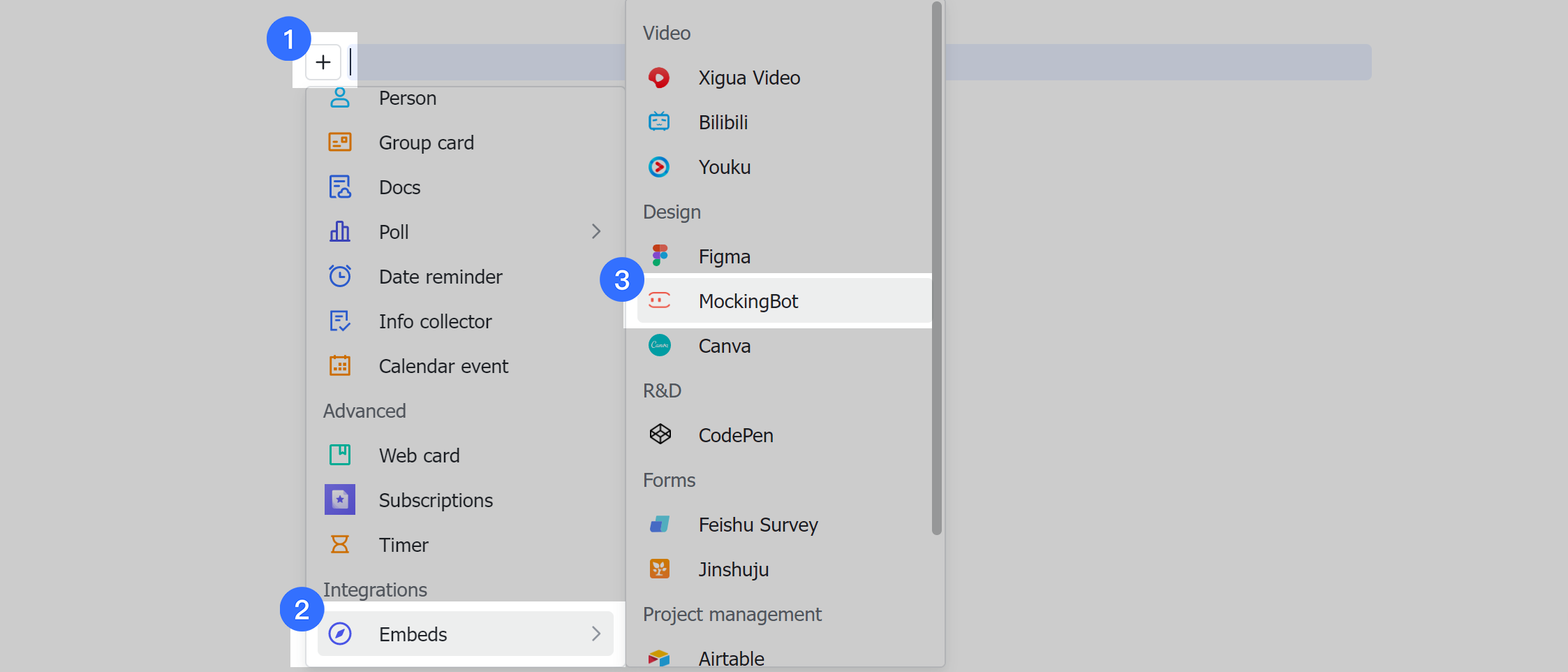The height and width of the screenshot is (672, 1568).
Task: Click the Youku icon
Action: 660,167
